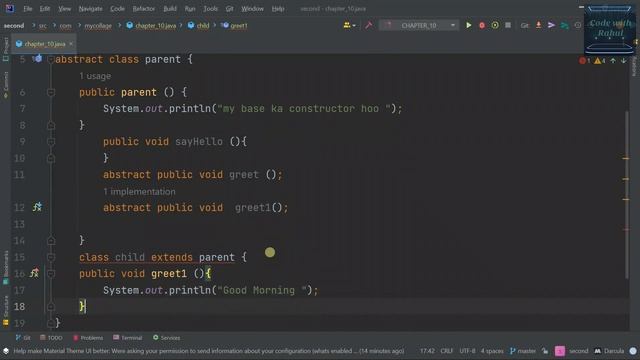Click the CRLF line separator in status bar
The height and width of the screenshot is (360, 640).
point(447,351)
